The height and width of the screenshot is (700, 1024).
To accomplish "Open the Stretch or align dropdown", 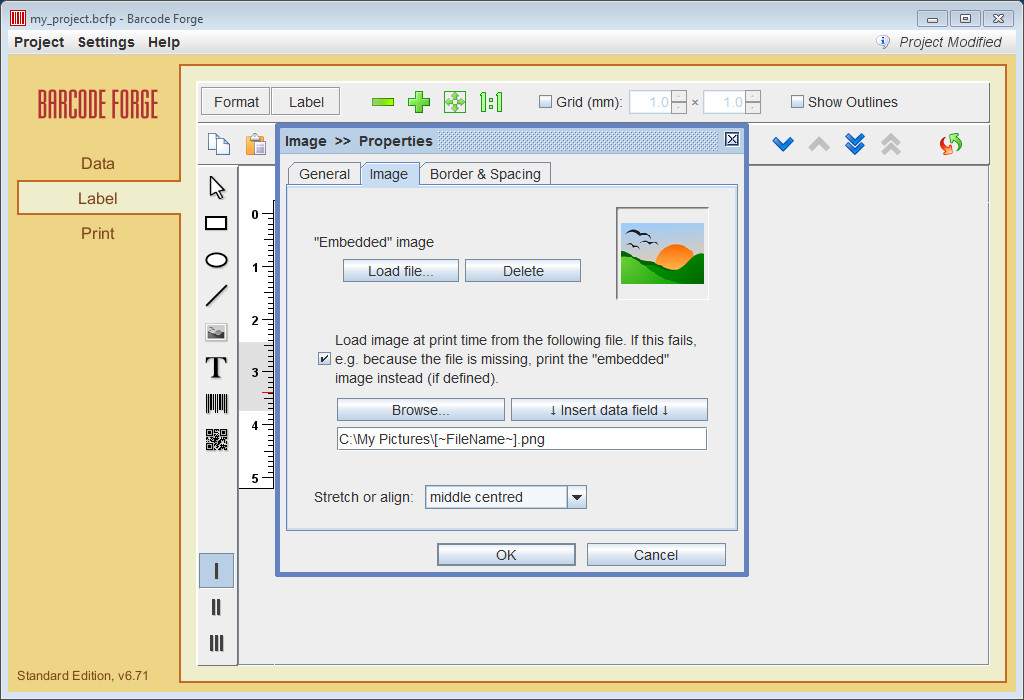I will click(x=577, y=497).
